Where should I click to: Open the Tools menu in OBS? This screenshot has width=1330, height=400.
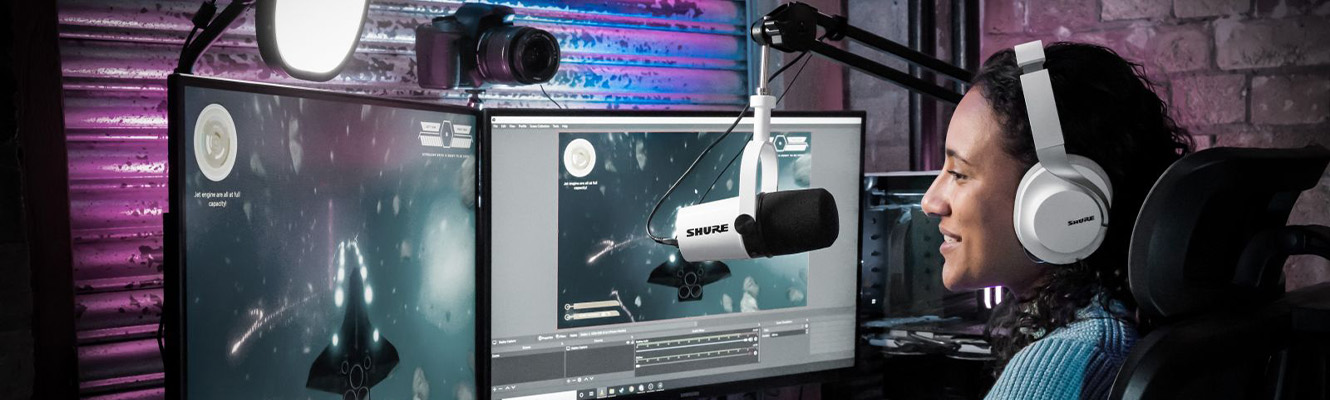point(556,126)
